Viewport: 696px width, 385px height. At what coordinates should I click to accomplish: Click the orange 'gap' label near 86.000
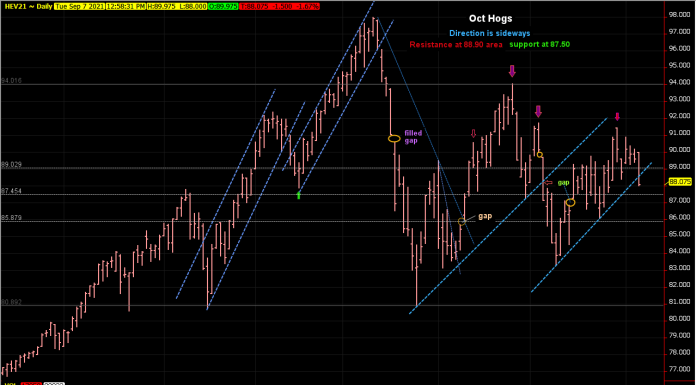pos(485,216)
